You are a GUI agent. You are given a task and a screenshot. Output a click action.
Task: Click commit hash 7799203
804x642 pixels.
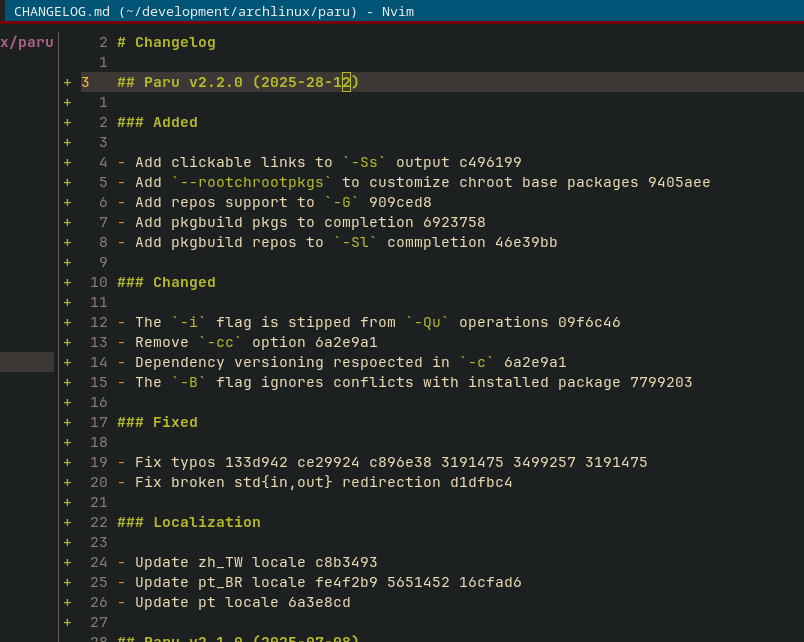[x=661, y=382]
